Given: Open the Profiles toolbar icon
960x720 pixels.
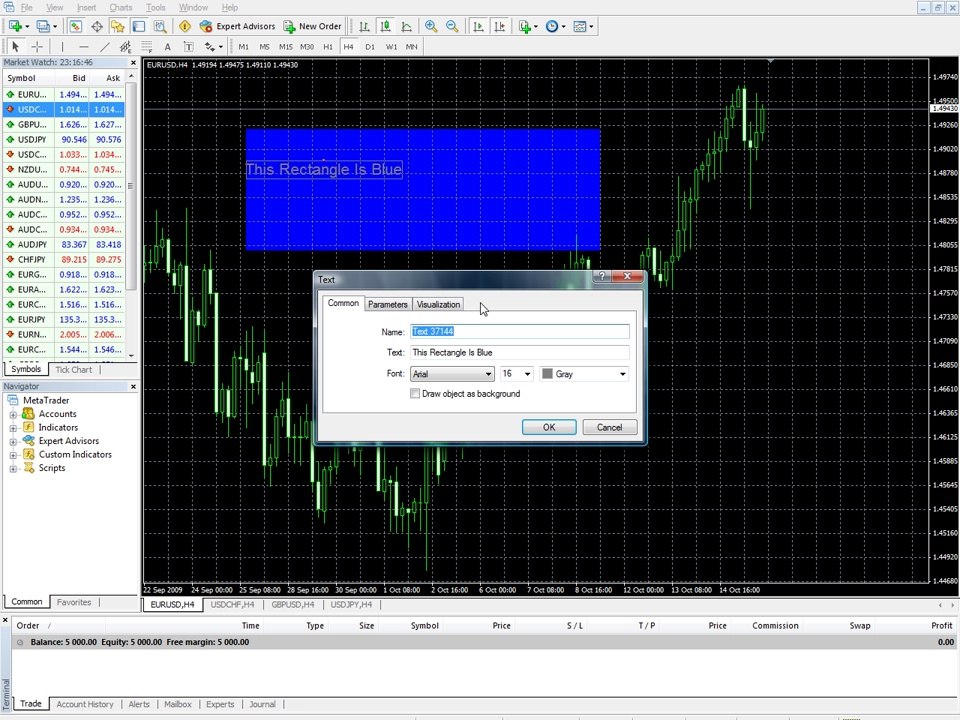Looking at the screenshot, I should click(x=42, y=26).
